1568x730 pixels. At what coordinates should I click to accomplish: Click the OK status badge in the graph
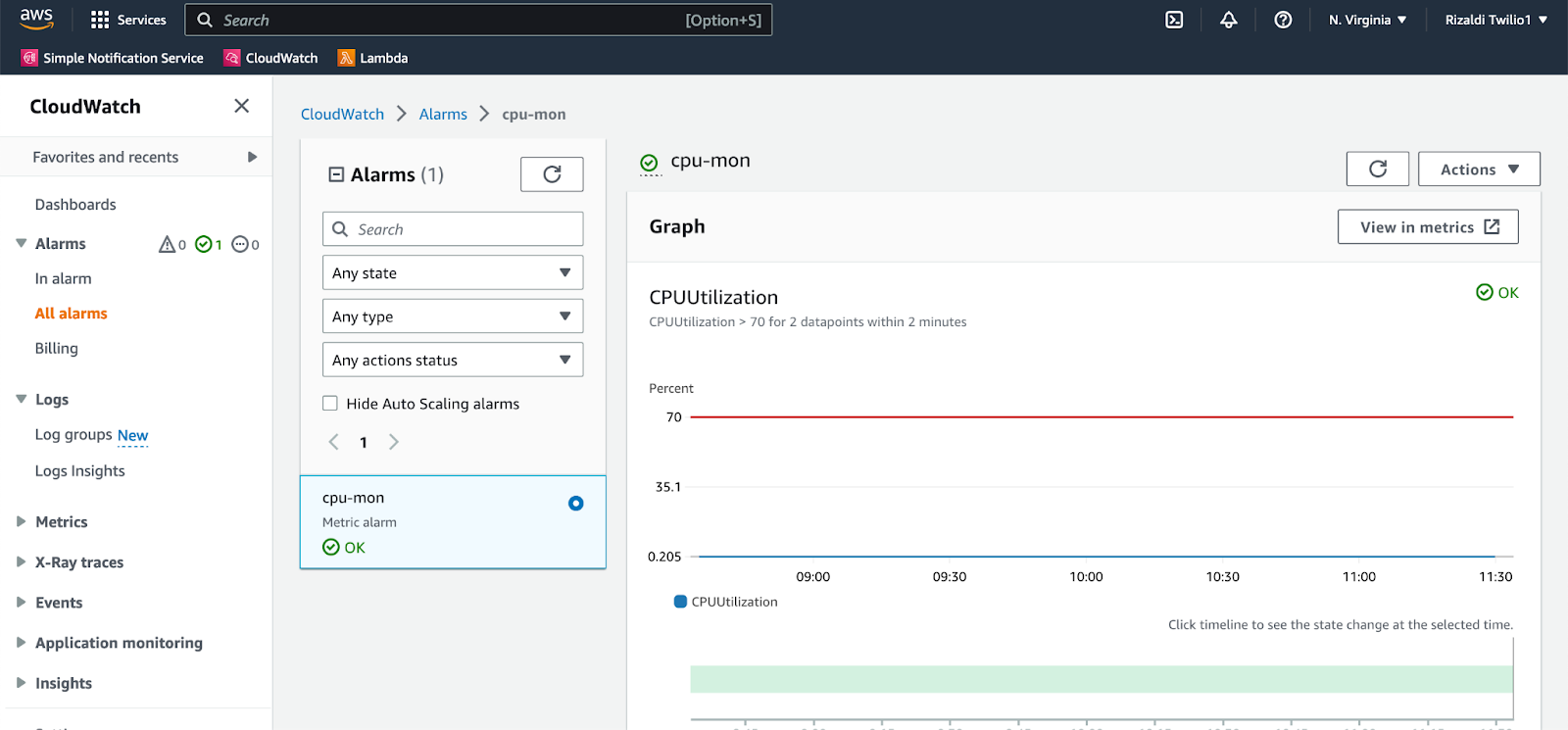(1497, 292)
